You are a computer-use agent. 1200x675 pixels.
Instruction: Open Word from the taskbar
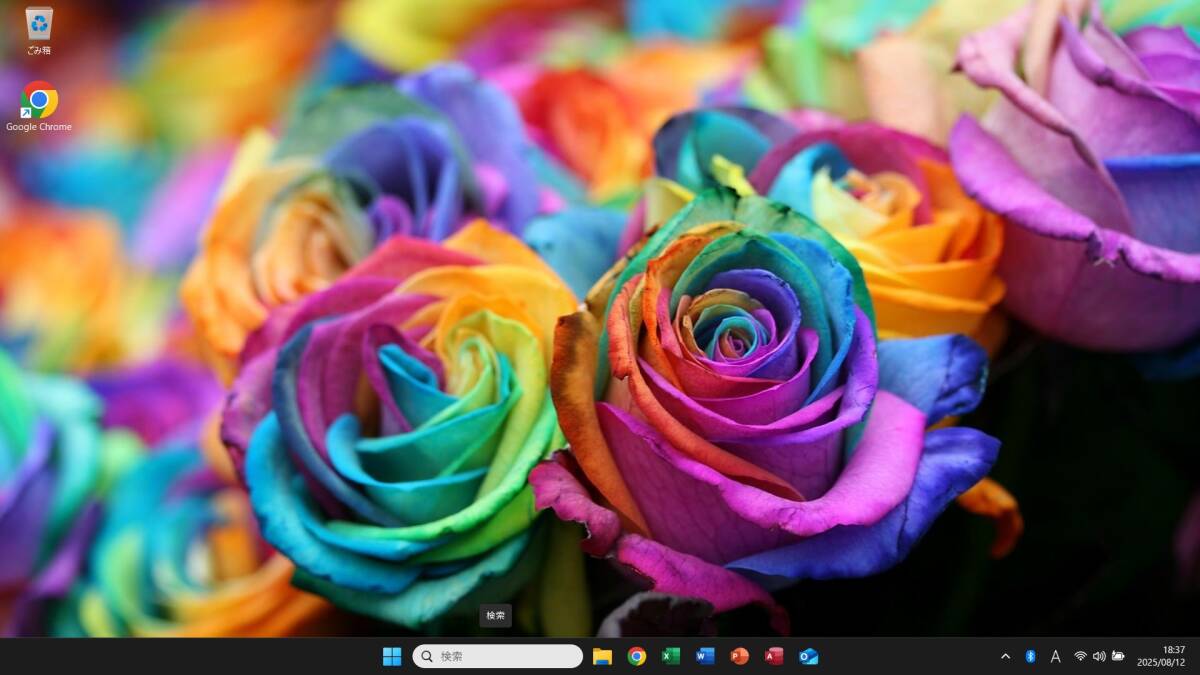click(705, 656)
